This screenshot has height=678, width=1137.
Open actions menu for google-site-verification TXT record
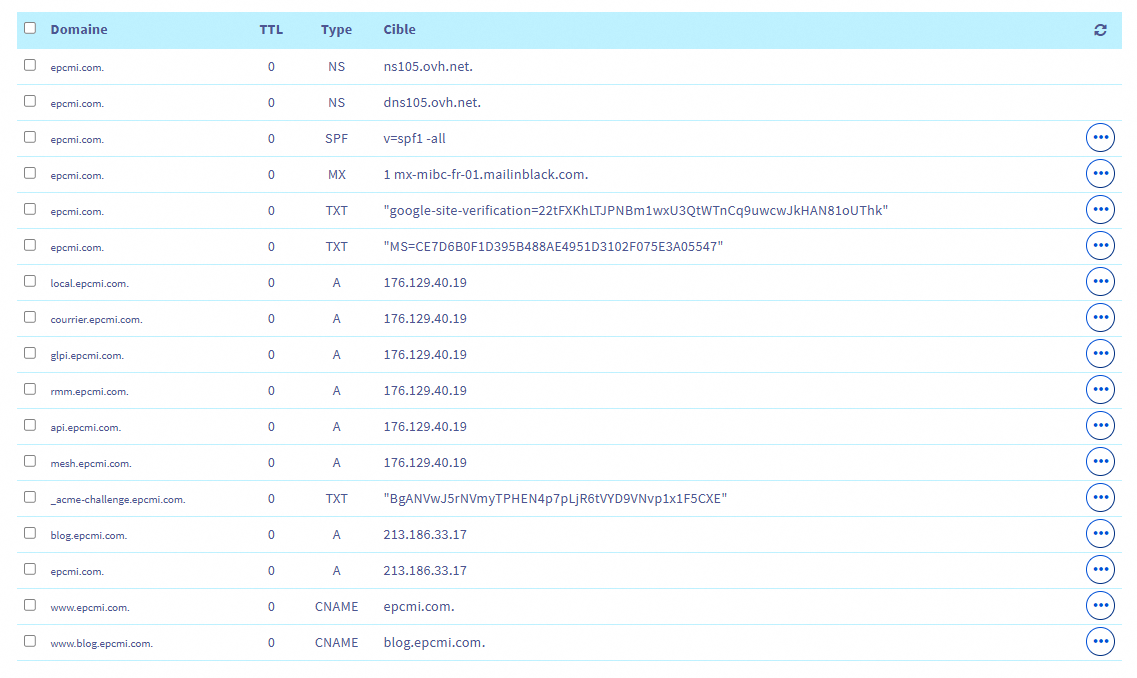1100,210
